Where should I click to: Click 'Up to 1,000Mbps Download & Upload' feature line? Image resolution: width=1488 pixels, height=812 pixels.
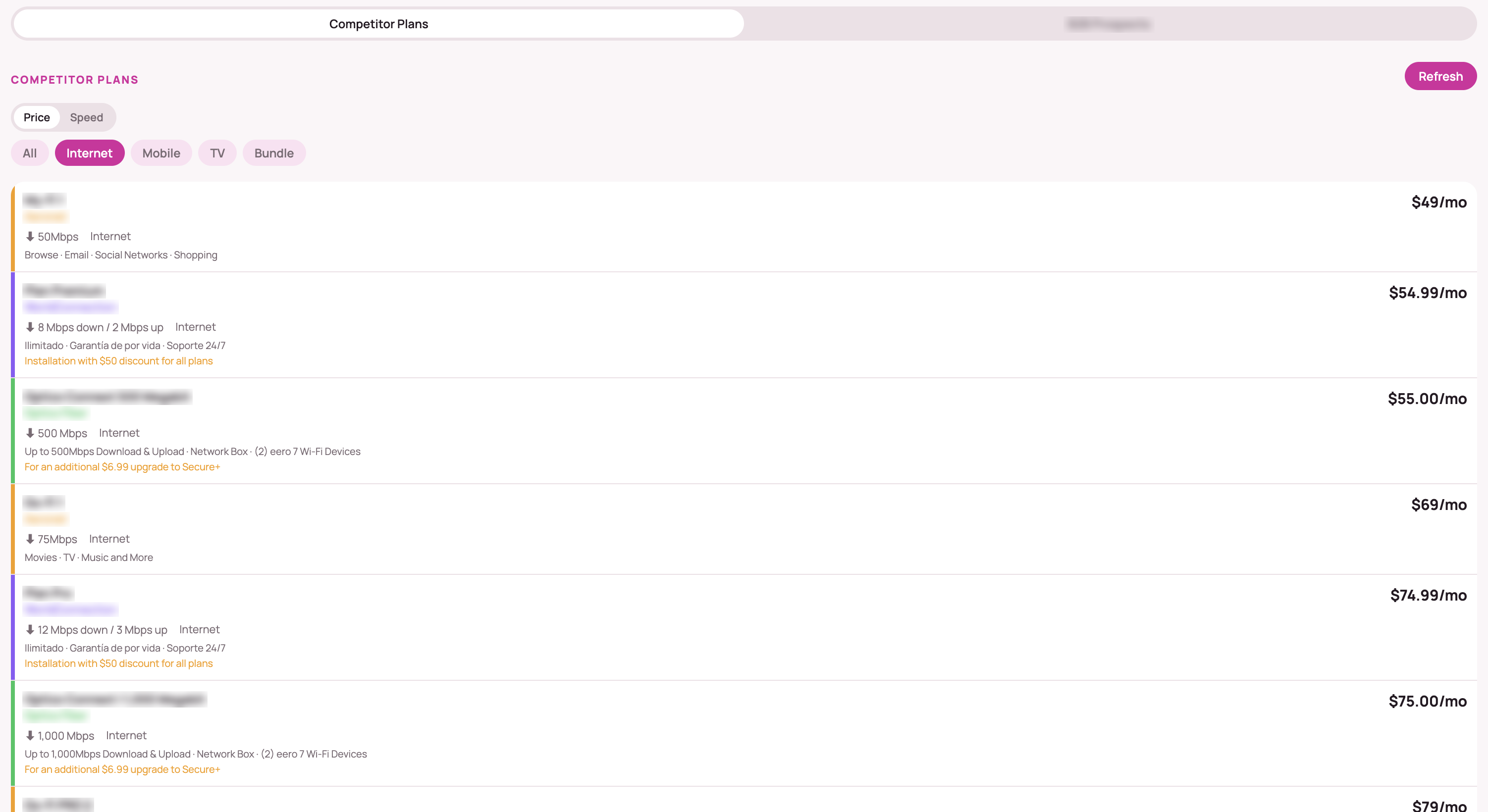196,754
